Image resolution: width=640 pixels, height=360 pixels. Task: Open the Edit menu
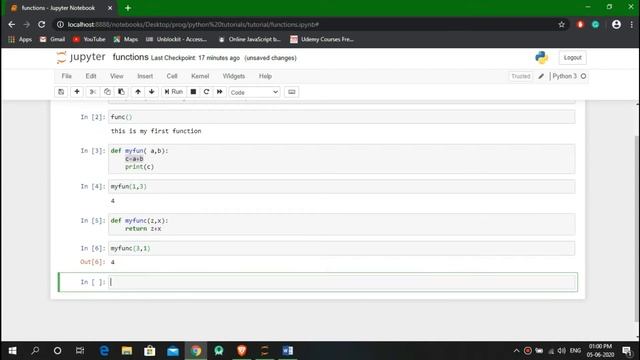click(91, 76)
